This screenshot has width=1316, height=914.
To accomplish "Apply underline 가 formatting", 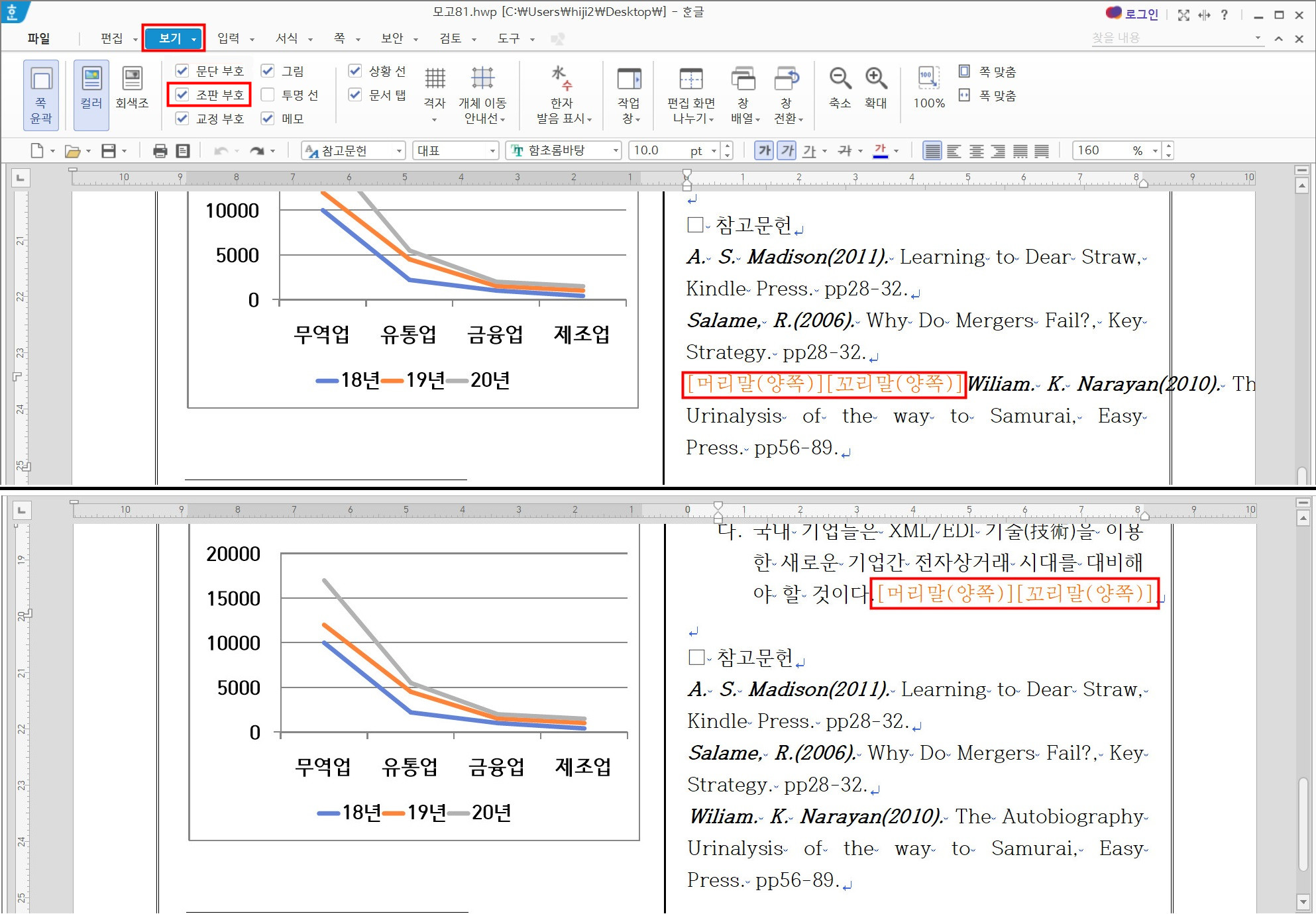I will click(x=810, y=151).
